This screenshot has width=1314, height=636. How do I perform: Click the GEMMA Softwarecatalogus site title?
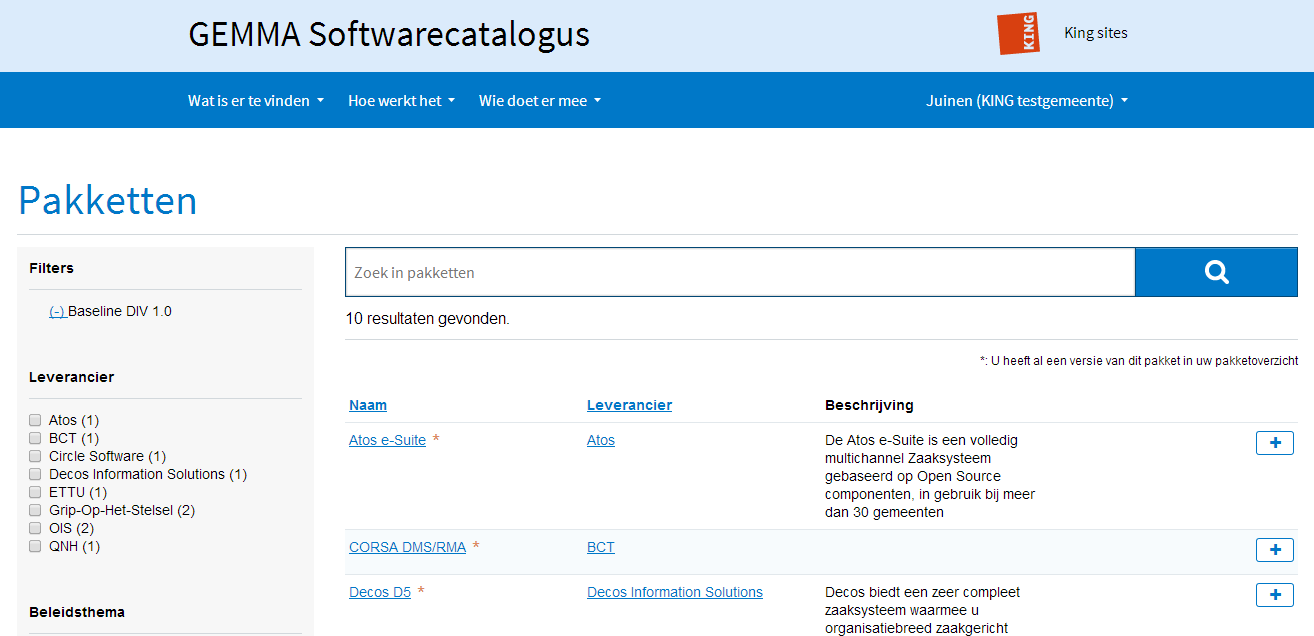(x=389, y=34)
